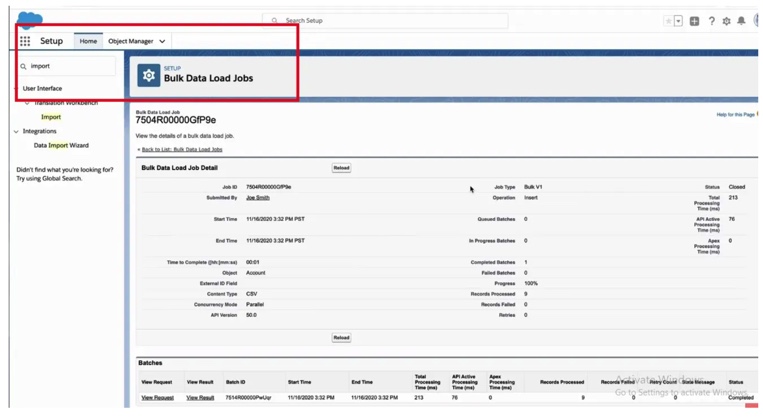Click the View Request link in Batches
This screenshot has width=763, height=418.
tap(158, 398)
